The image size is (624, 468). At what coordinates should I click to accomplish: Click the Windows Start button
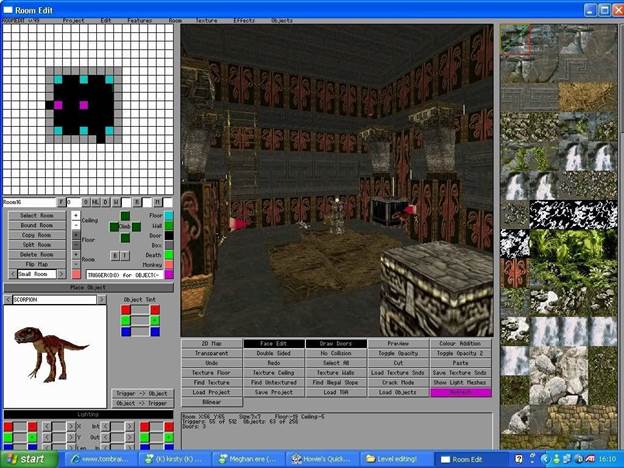pos(30,458)
